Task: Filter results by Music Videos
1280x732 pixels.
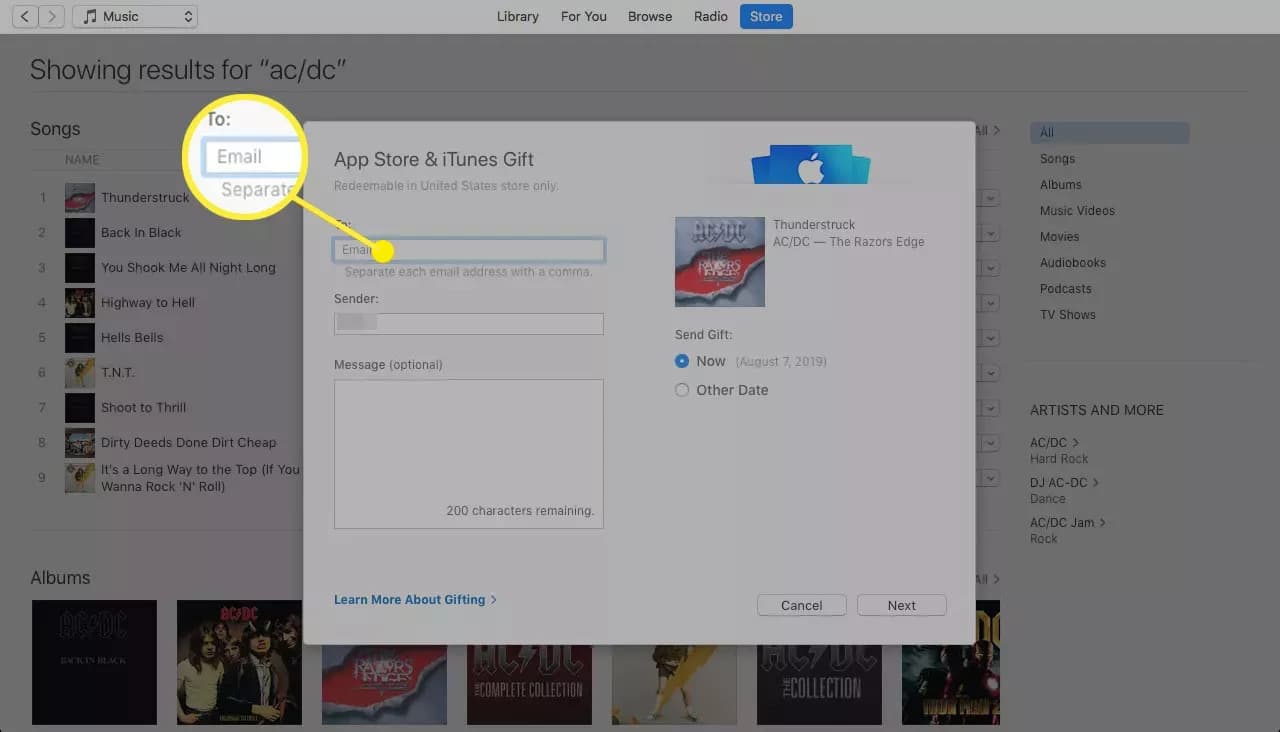Action: 1077,210
